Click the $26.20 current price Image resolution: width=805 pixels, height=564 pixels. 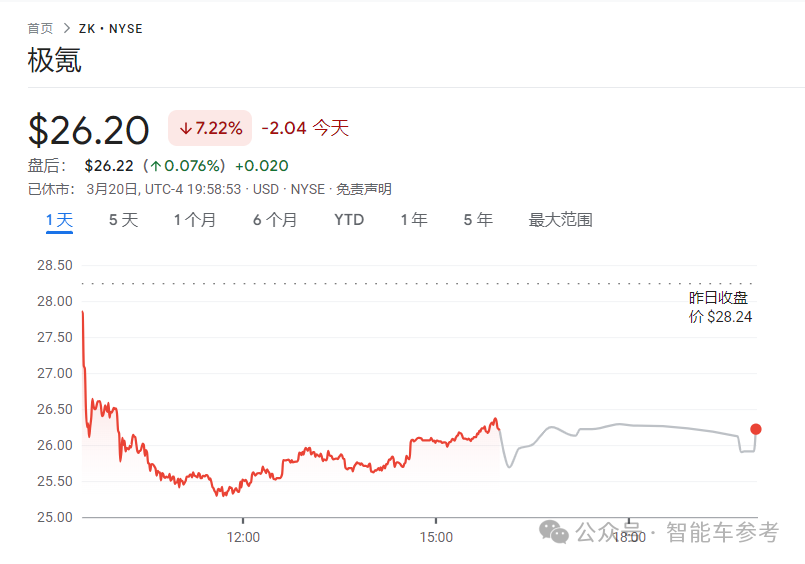tap(88, 130)
